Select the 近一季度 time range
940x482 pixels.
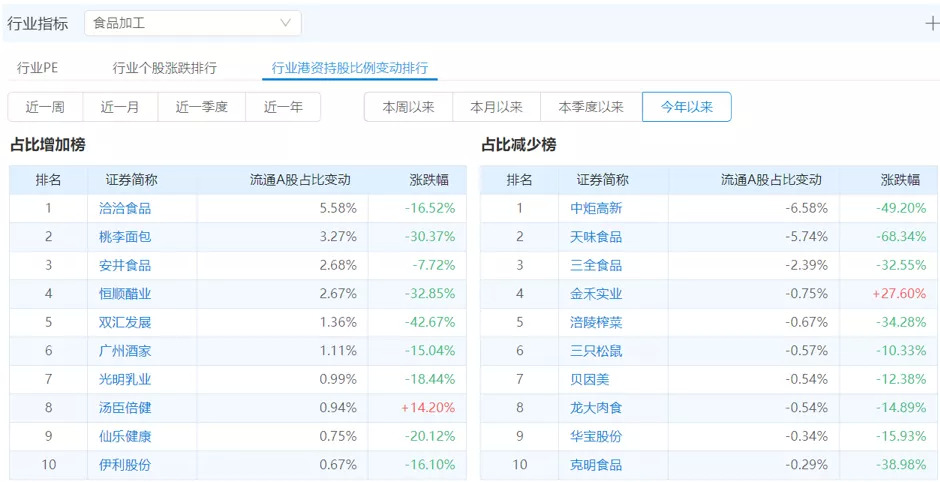point(201,107)
